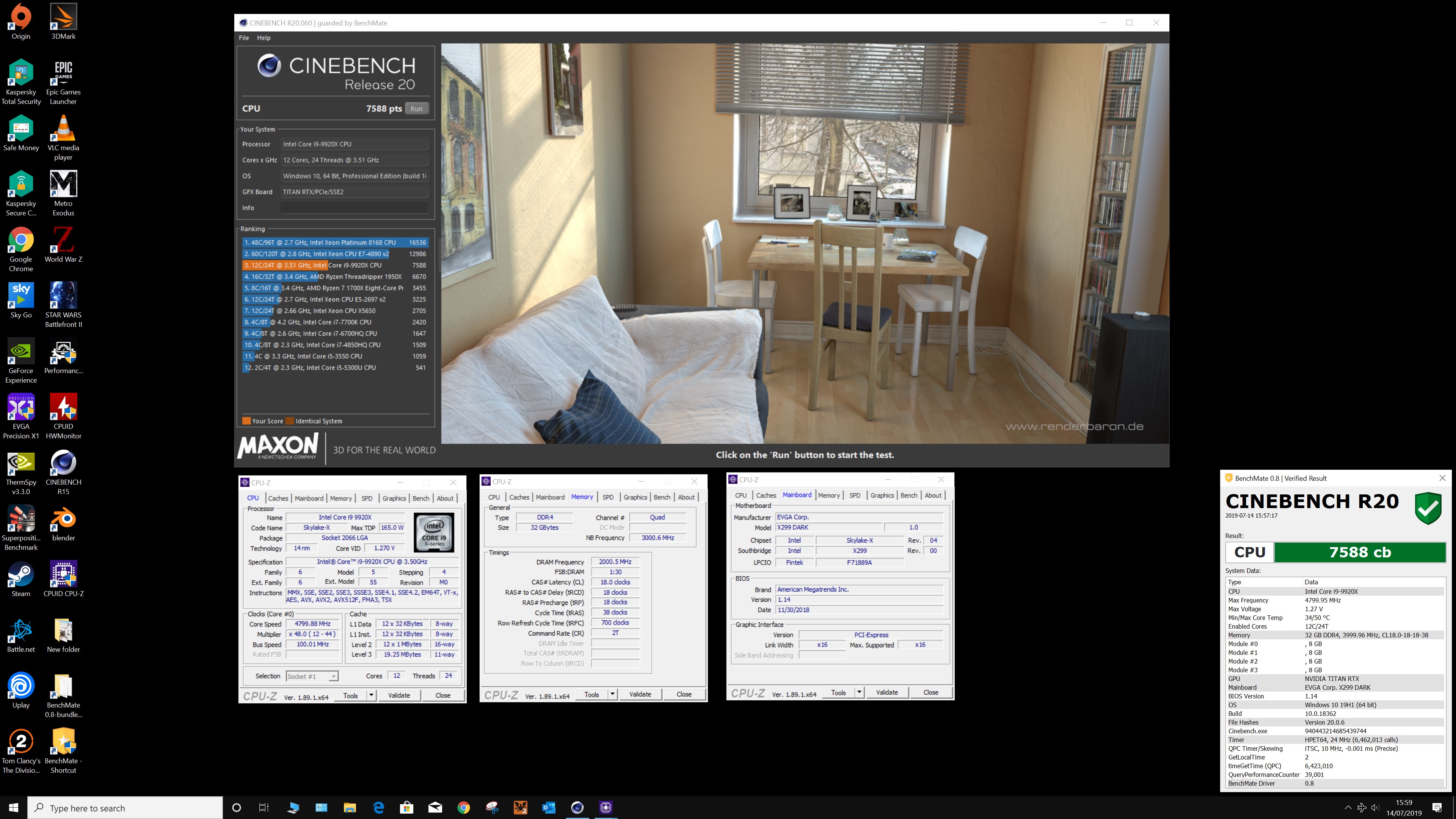Select Google Chrome desktop icon

[21, 249]
